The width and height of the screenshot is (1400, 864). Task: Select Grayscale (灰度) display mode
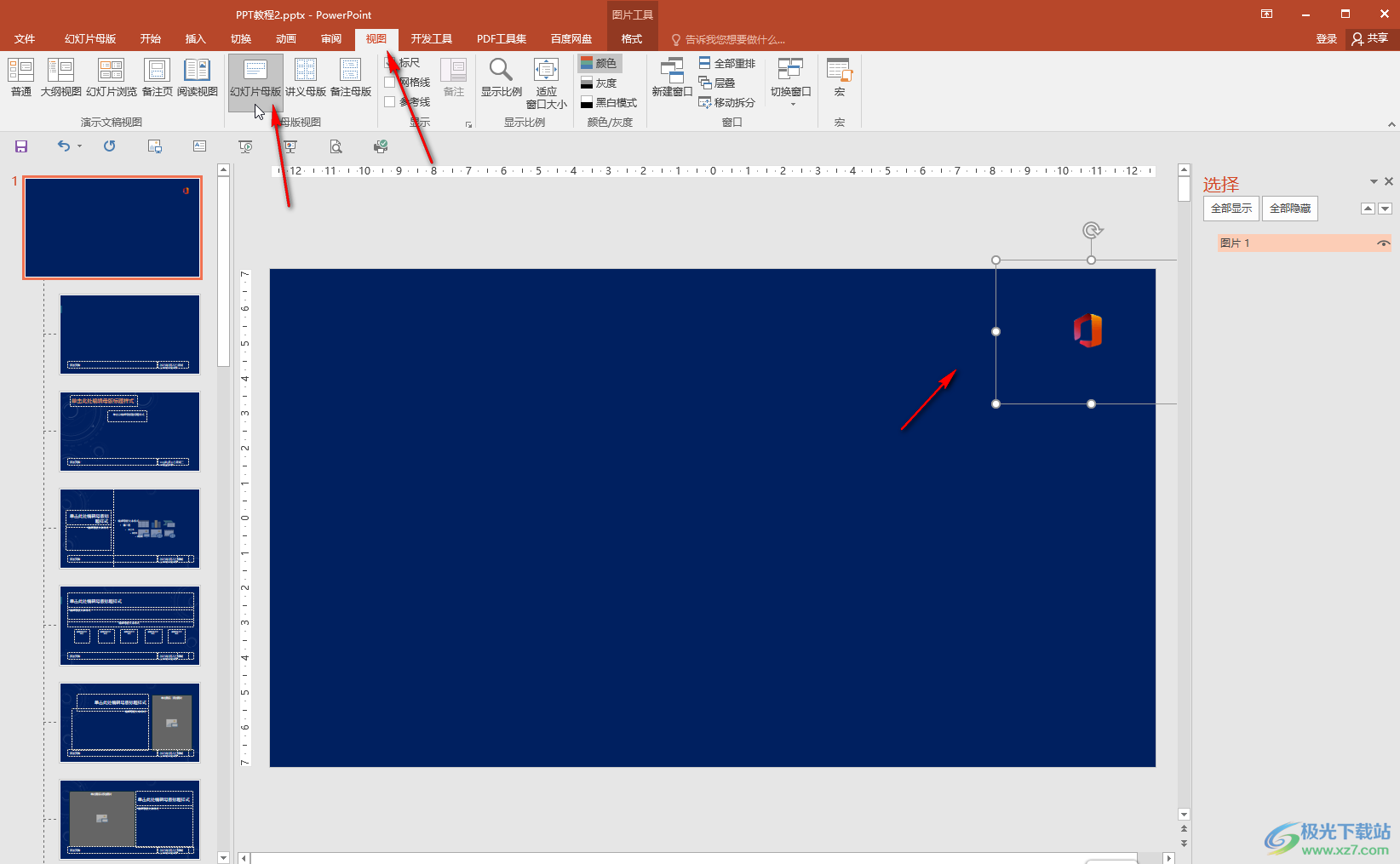599,83
